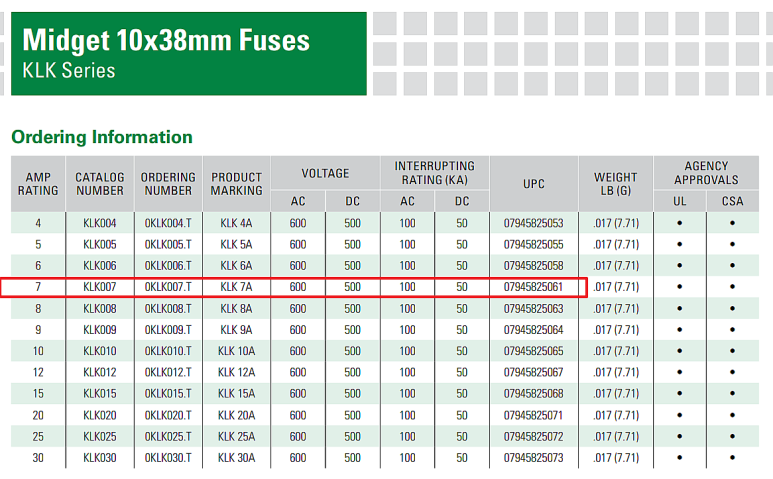
Task: Click ordering number '0KLK012.T'
Action: 168,372
